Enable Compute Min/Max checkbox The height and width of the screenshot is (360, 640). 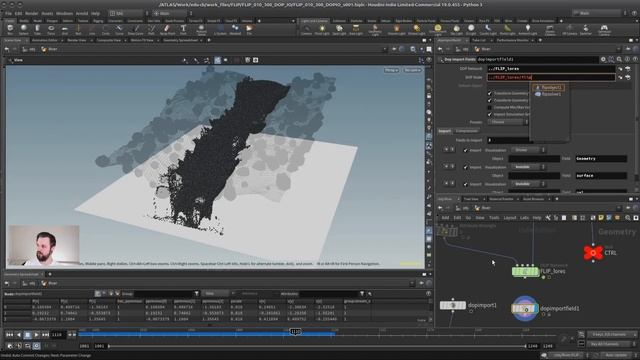(x=489, y=108)
